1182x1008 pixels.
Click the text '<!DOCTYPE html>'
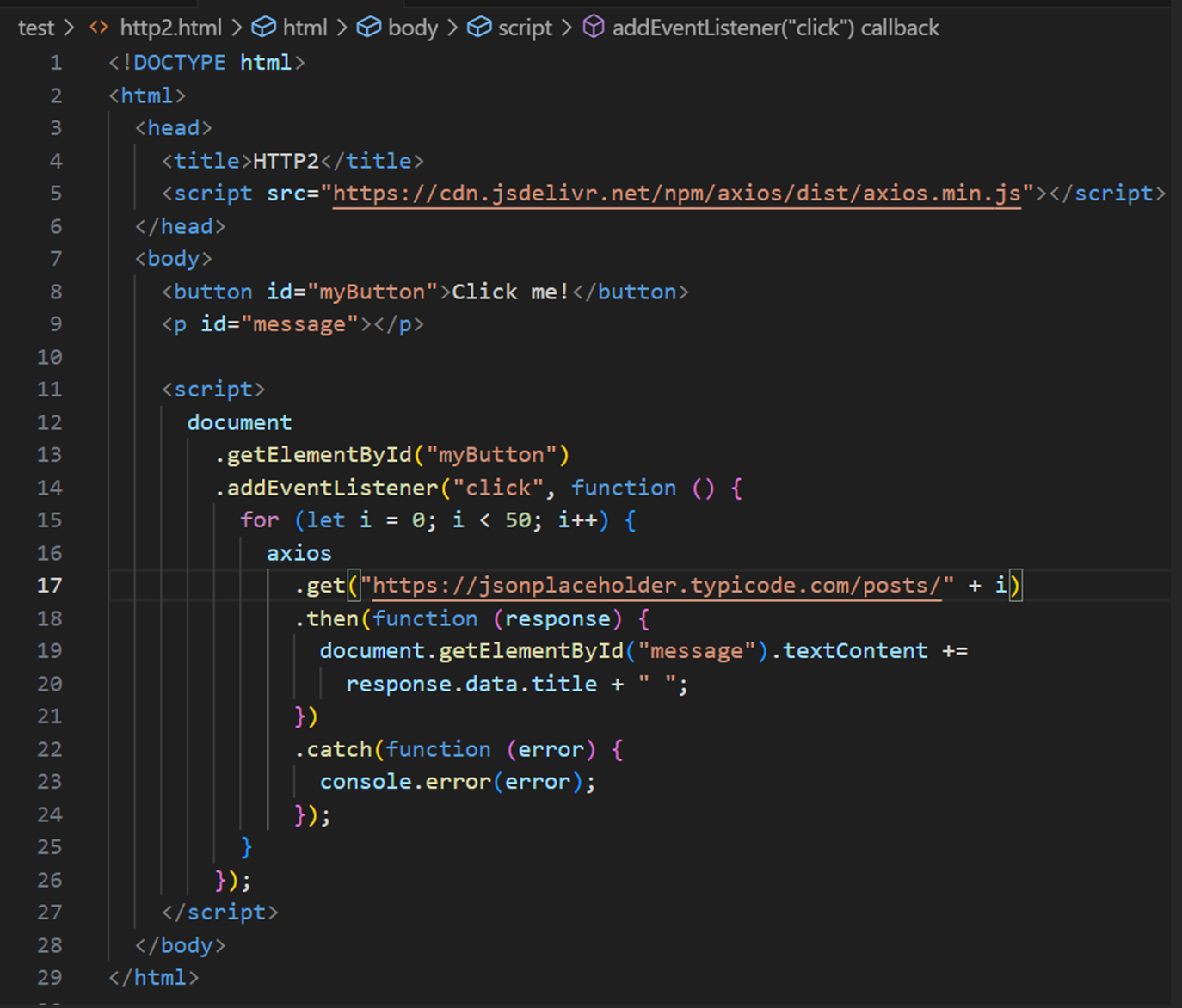point(206,63)
